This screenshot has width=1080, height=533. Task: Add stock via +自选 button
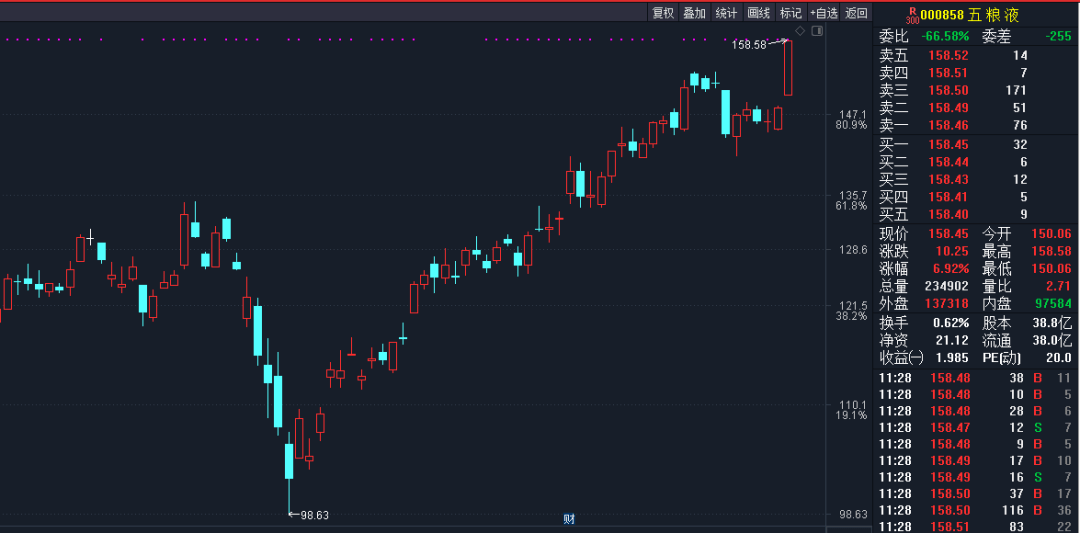click(824, 12)
